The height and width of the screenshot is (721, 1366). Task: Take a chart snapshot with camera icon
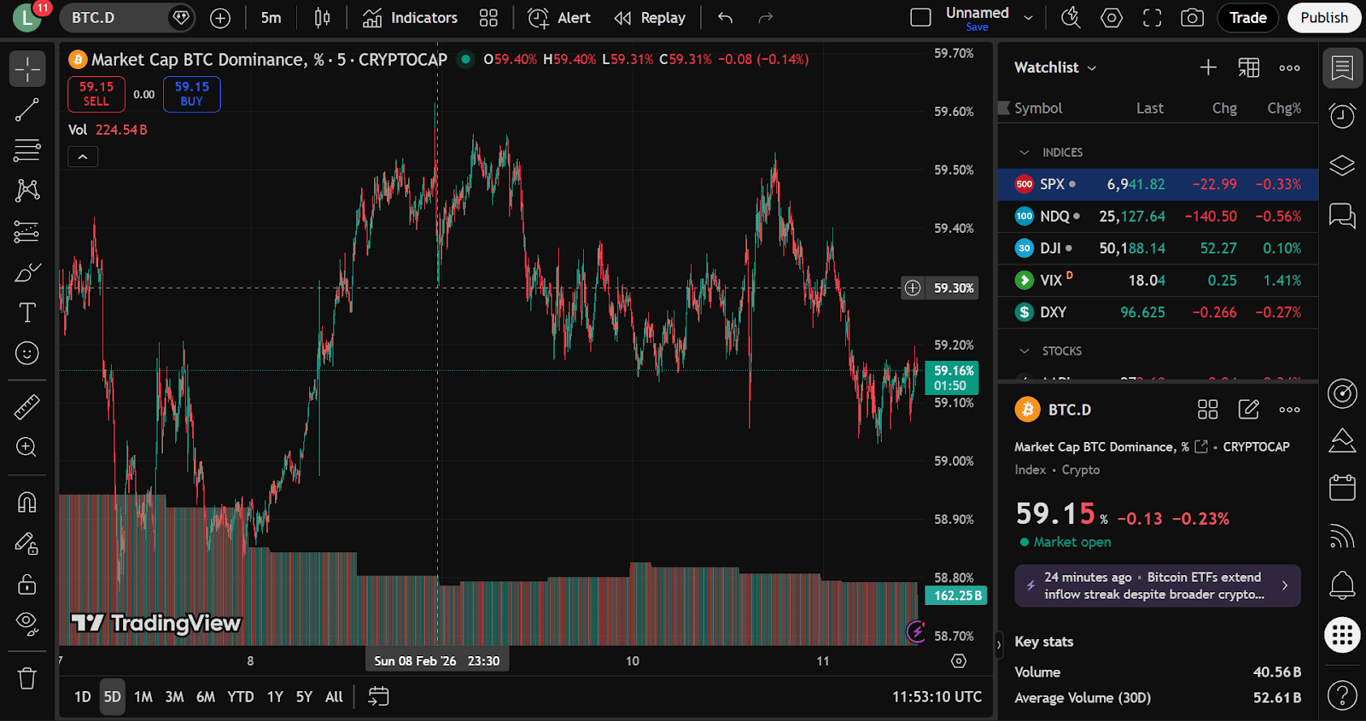pyautogui.click(x=1192, y=18)
